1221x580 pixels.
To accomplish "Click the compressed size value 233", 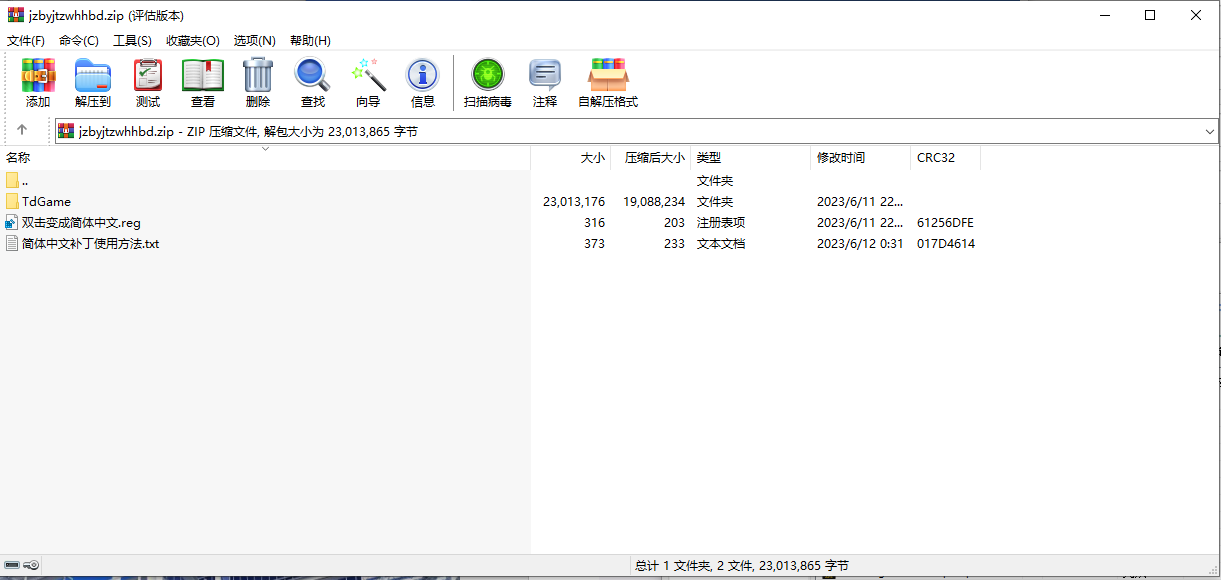I will click(x=674, y=243).
